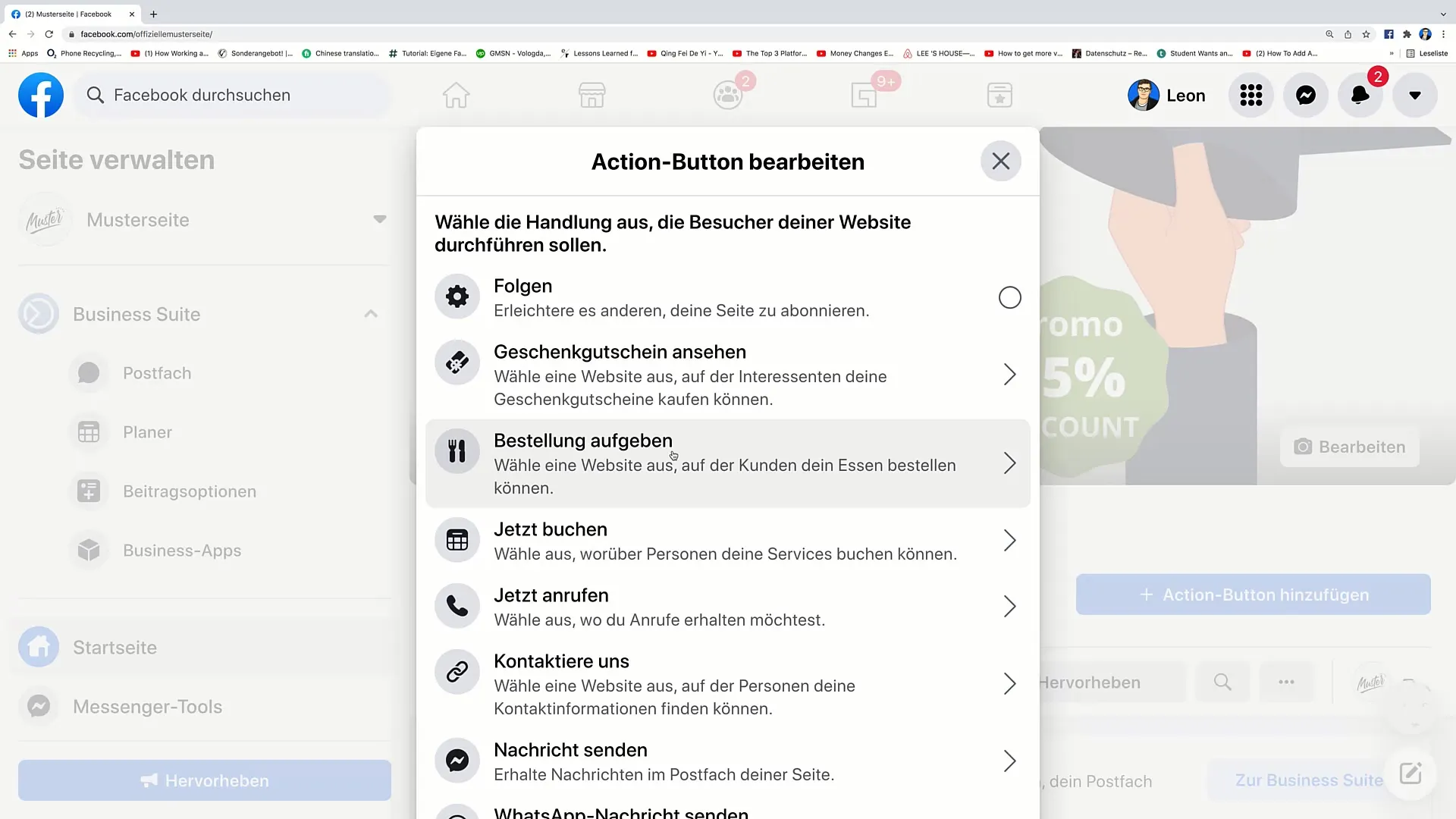This screenshot has height=819, width=1456.
Task: Collapse the Business Suite section
Action: tap(371, 314)
